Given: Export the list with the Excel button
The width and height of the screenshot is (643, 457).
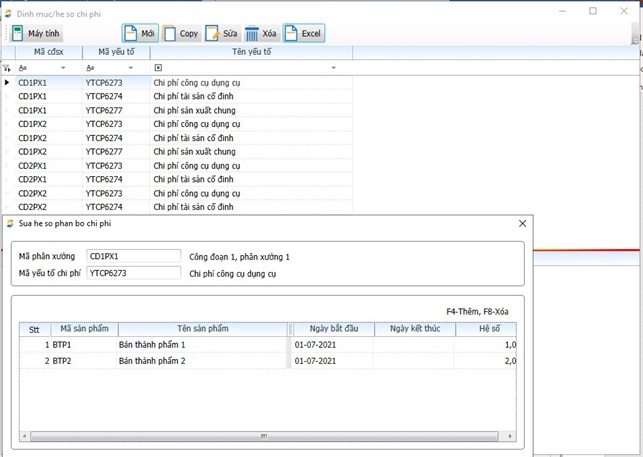Looking at the screenshot, I should click(304, 34).
